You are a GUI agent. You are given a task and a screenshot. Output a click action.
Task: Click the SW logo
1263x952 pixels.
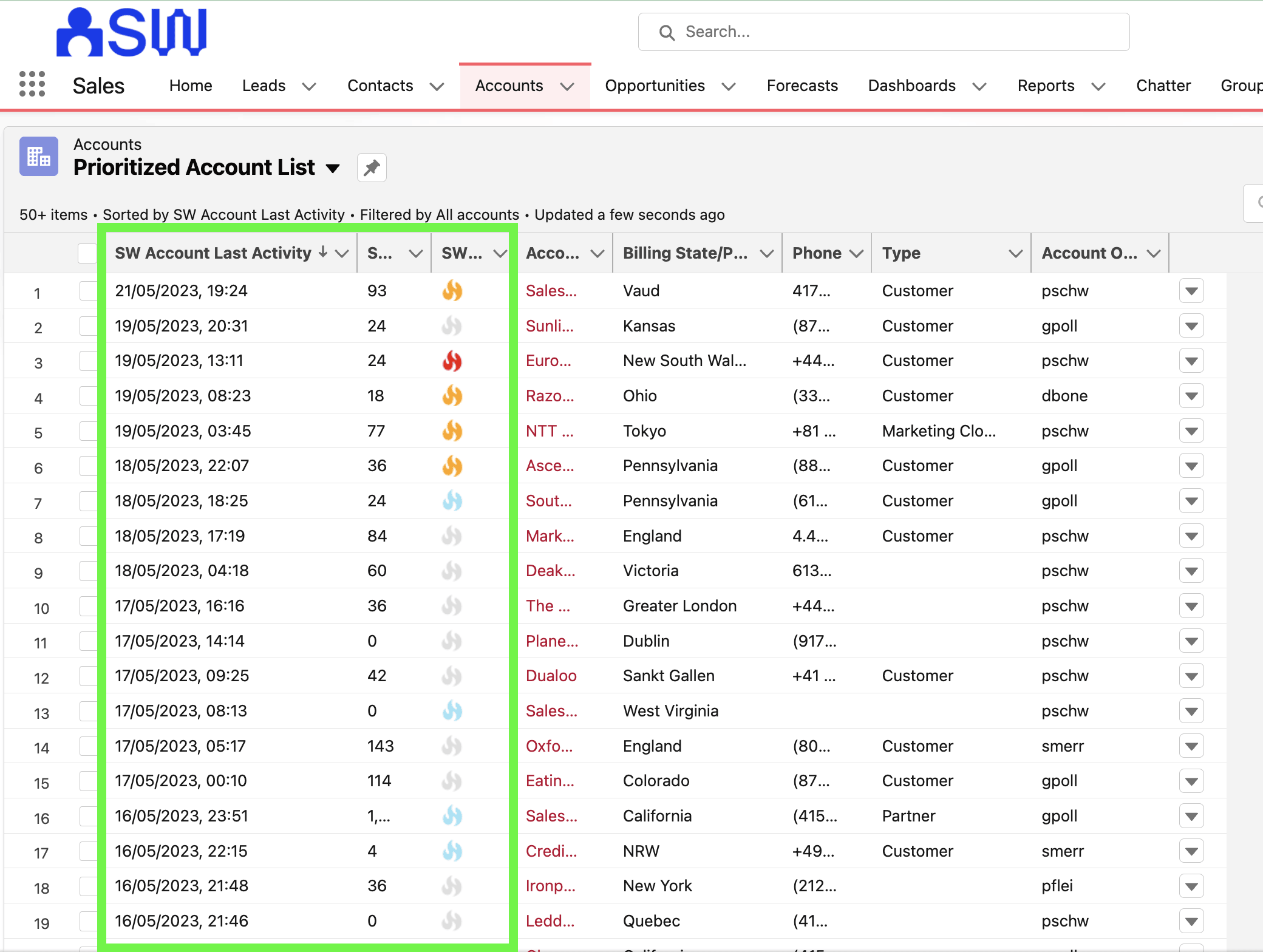(x=131, y=32)
